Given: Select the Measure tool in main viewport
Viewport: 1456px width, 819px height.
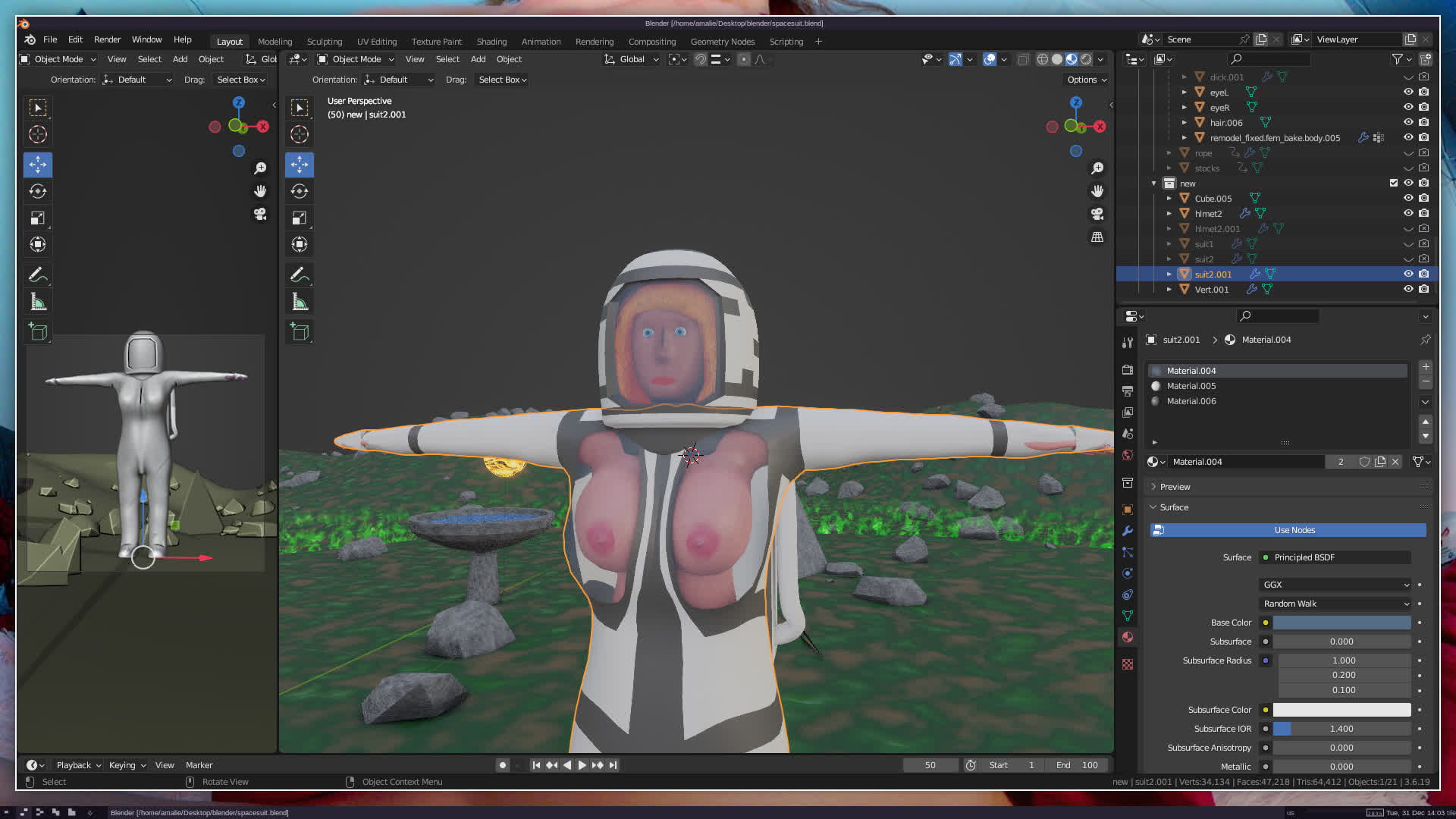Looking at the screenshot, I should (300, 303).
